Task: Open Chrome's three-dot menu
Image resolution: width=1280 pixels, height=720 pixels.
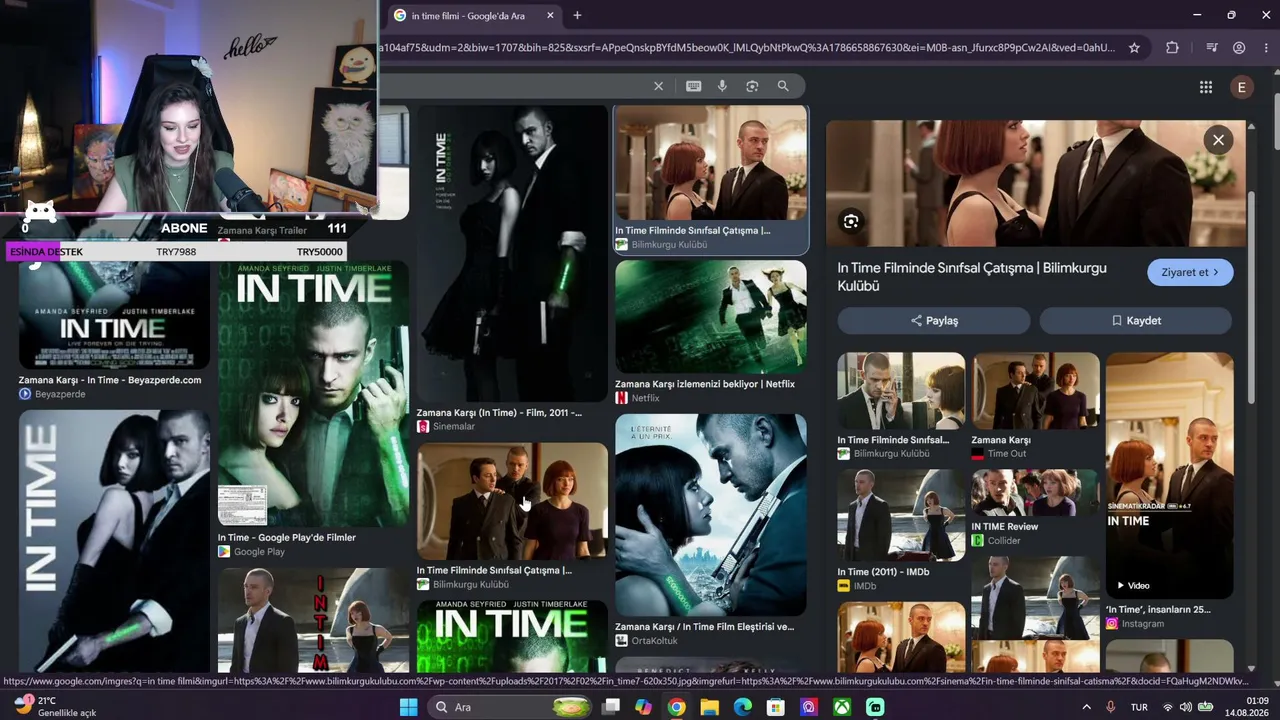Action: [1266, 47]
